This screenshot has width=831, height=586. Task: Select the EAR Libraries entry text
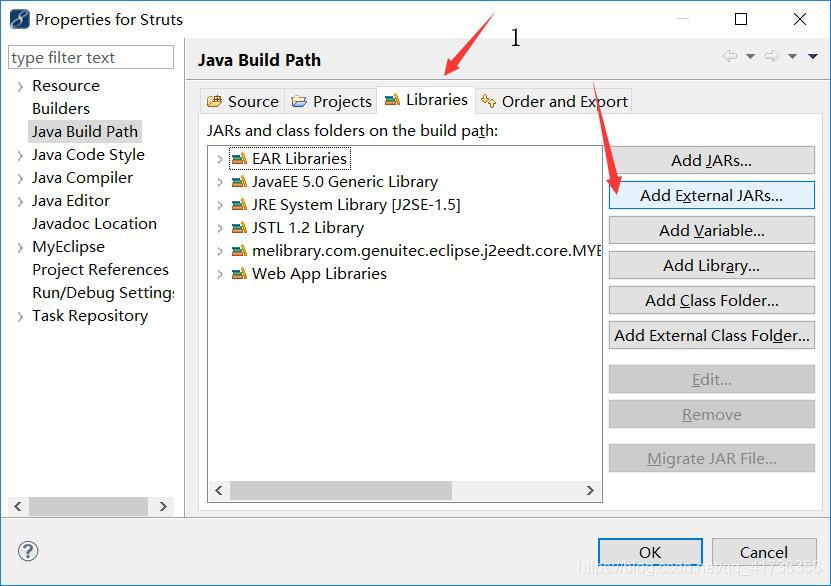click(x=299, y=158)
